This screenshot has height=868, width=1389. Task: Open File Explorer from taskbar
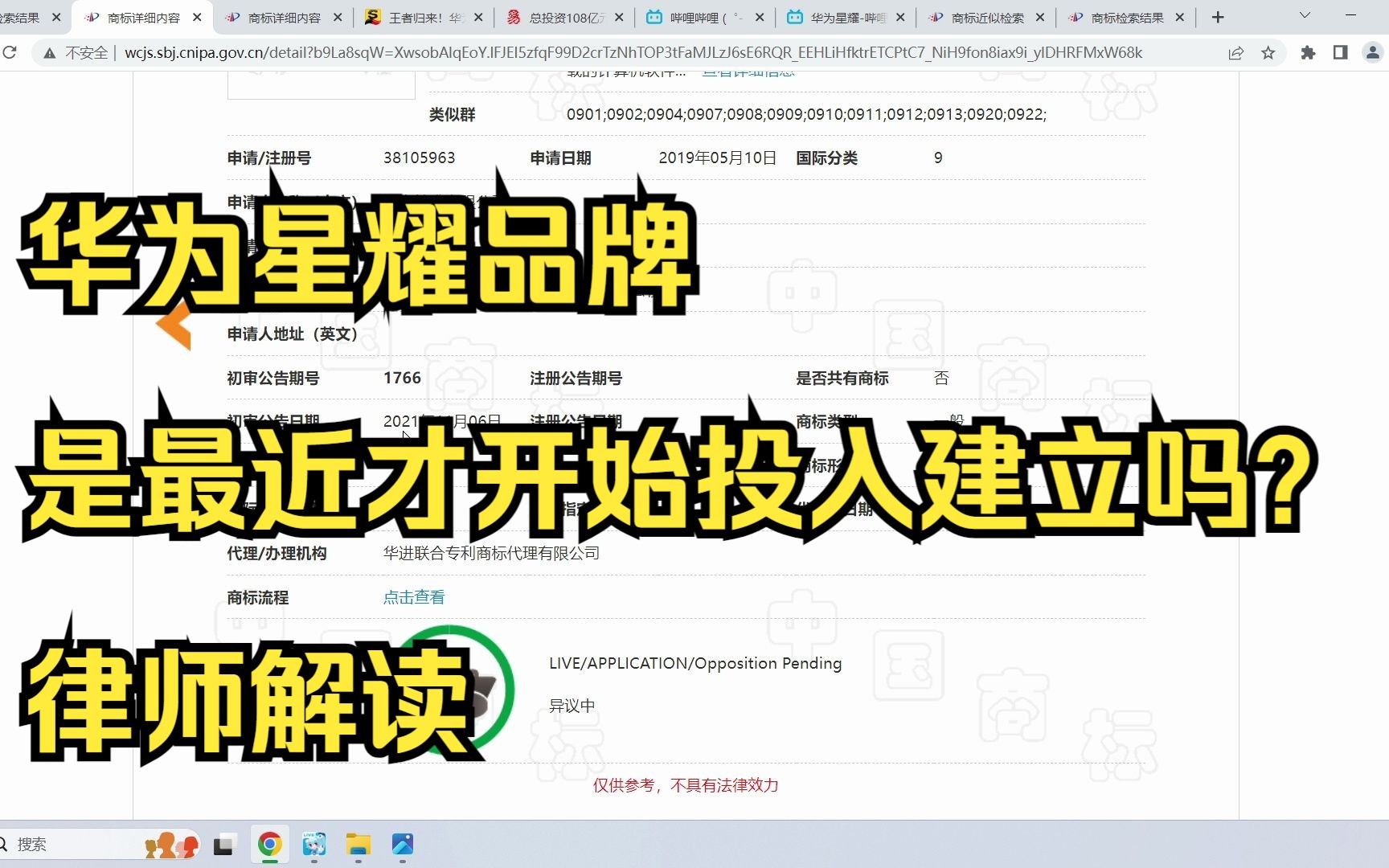pos(358,845)
